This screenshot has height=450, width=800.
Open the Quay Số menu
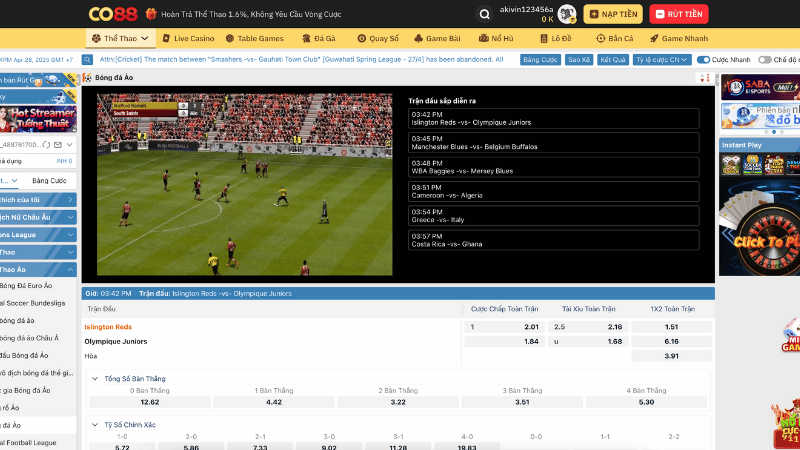(x=378, y=38)
